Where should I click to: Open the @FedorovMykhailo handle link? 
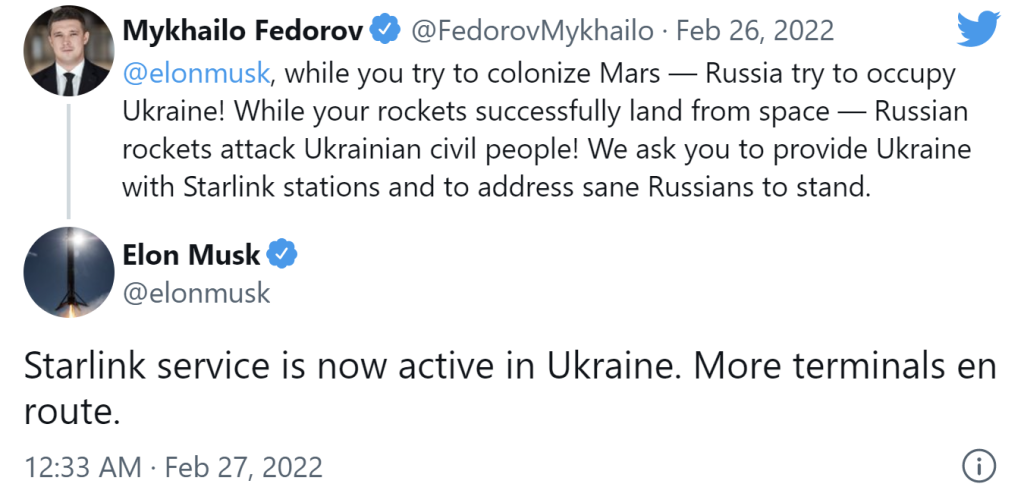(x=532, y=31)
